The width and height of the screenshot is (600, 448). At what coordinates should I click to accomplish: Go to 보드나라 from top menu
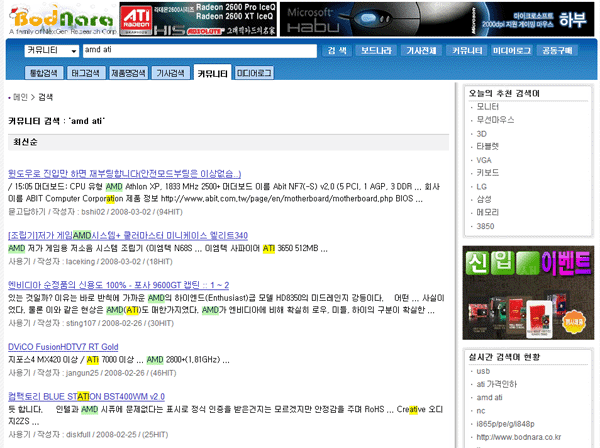[376, 51]
